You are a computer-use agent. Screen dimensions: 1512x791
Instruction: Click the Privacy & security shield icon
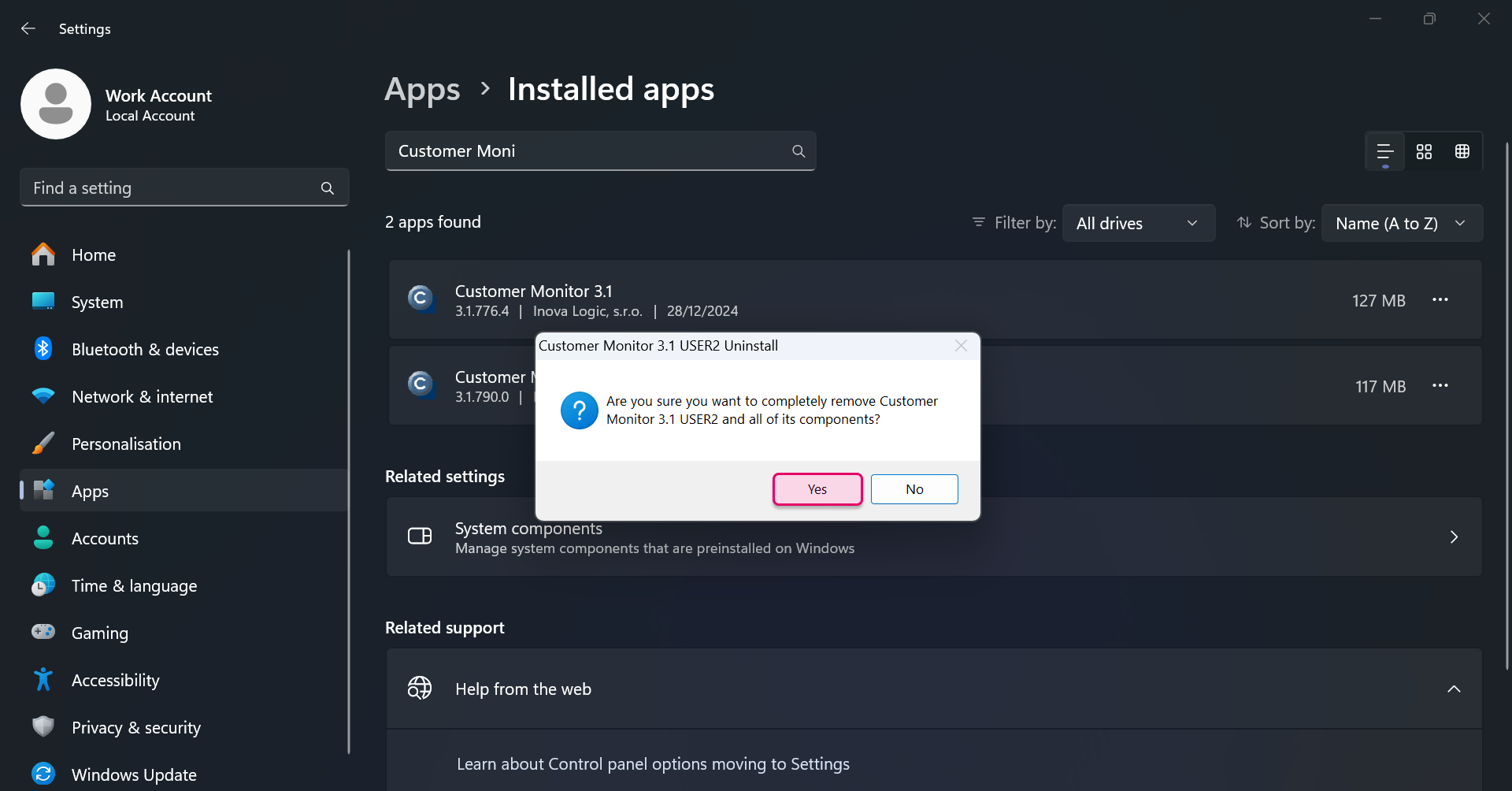[x=43, y=726]
